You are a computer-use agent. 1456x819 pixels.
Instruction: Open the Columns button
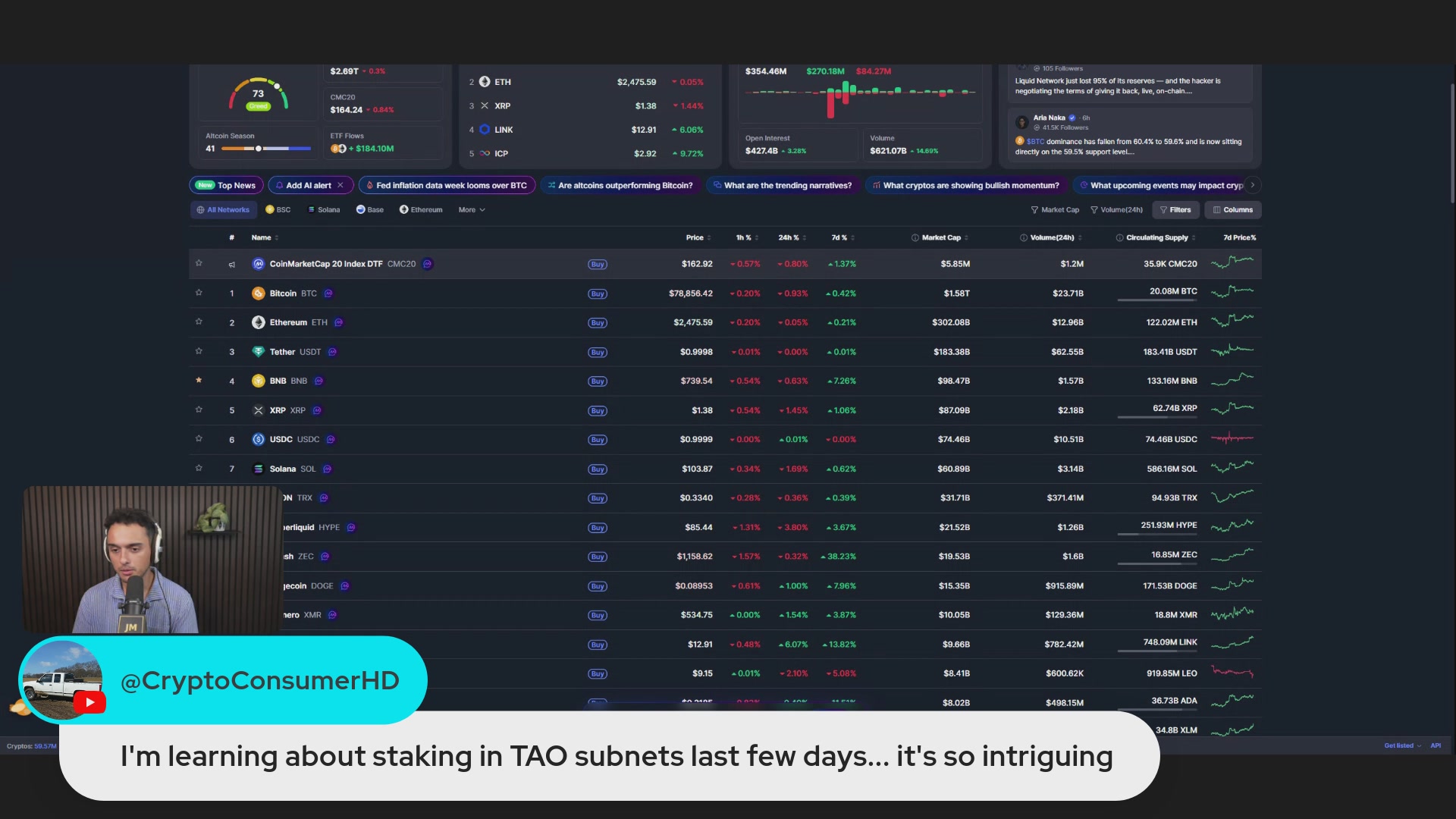(x=1233, y=210)
